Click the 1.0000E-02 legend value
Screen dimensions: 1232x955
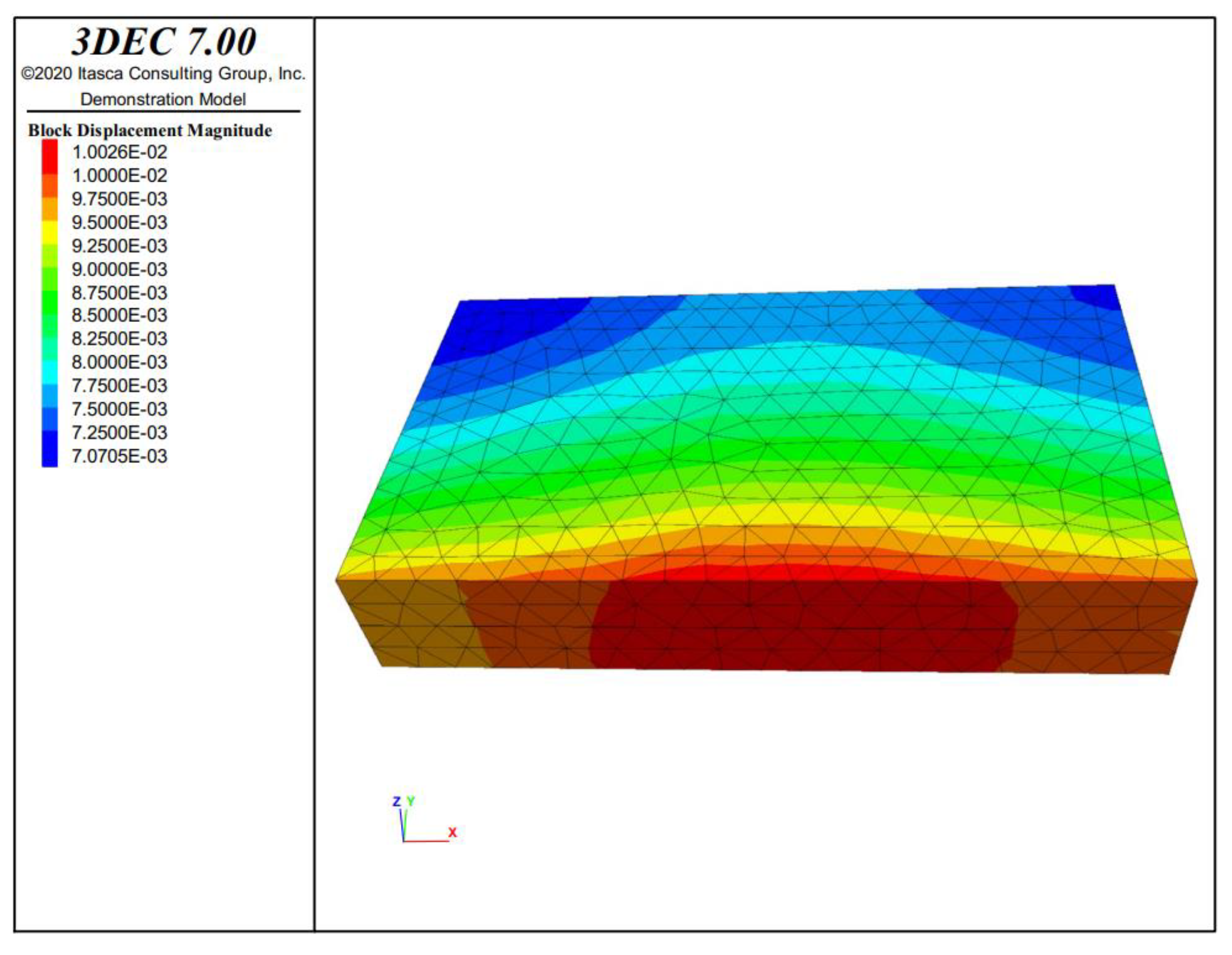click(119, 175)
